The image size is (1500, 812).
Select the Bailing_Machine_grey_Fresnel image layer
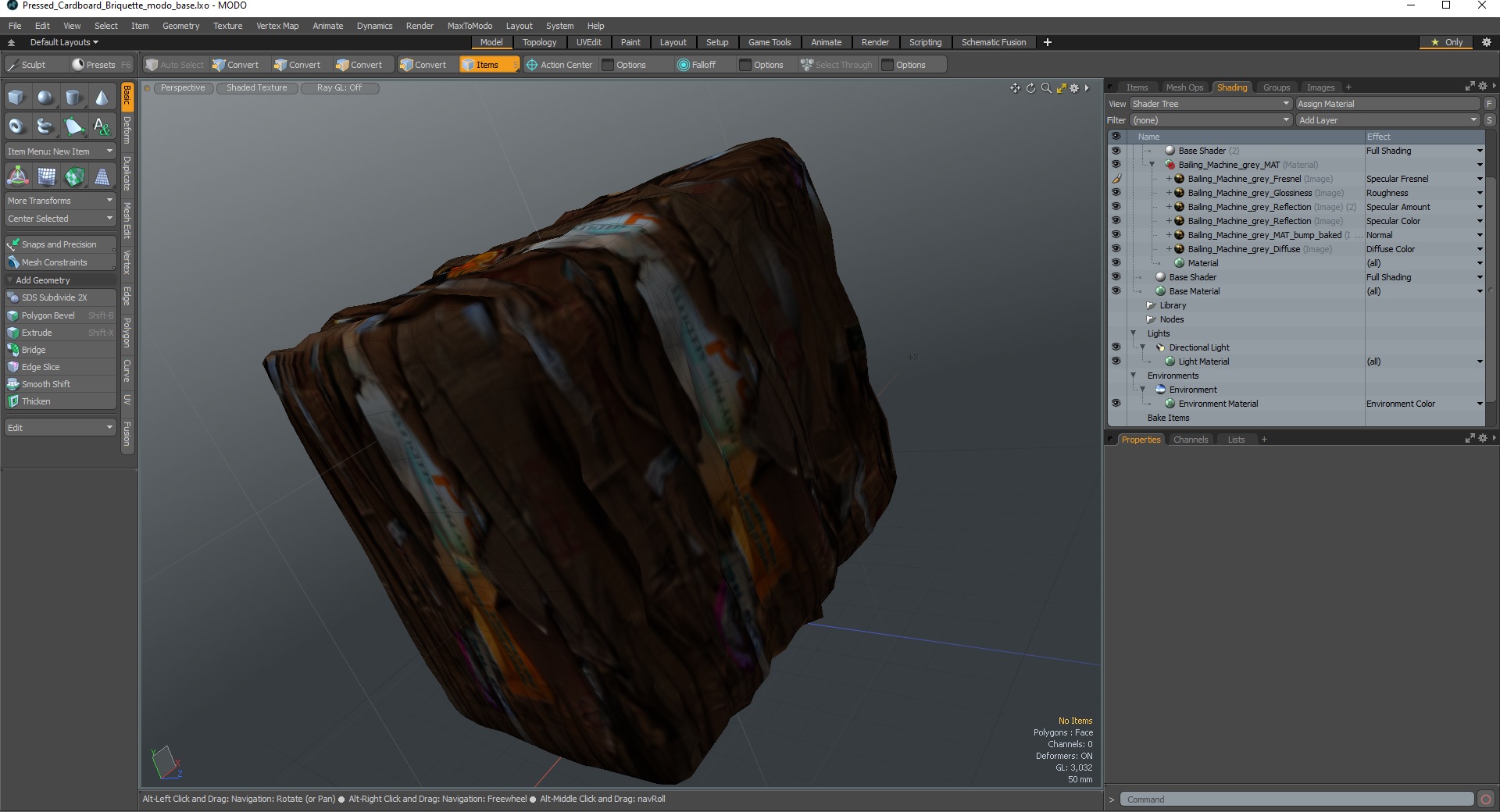(x=1245, y=179)
